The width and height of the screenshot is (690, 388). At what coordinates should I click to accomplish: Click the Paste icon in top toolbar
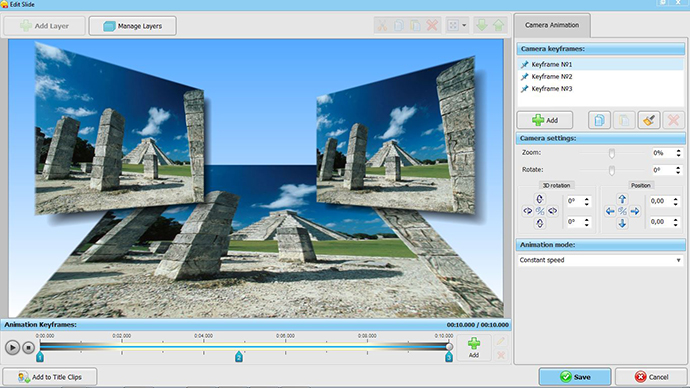tap(415, 26)
